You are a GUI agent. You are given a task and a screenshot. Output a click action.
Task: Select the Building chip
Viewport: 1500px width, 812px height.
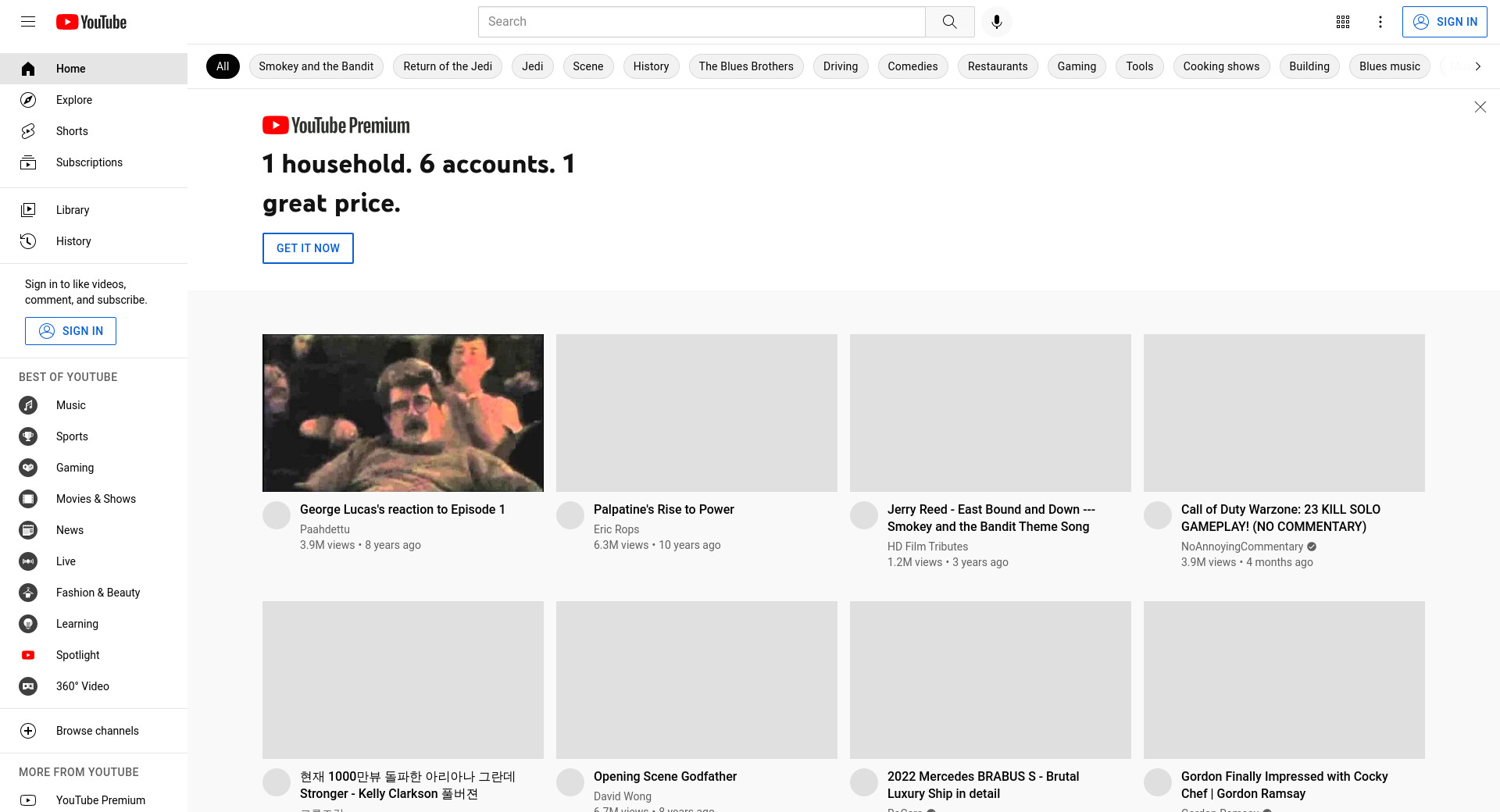click(1309, 66)
